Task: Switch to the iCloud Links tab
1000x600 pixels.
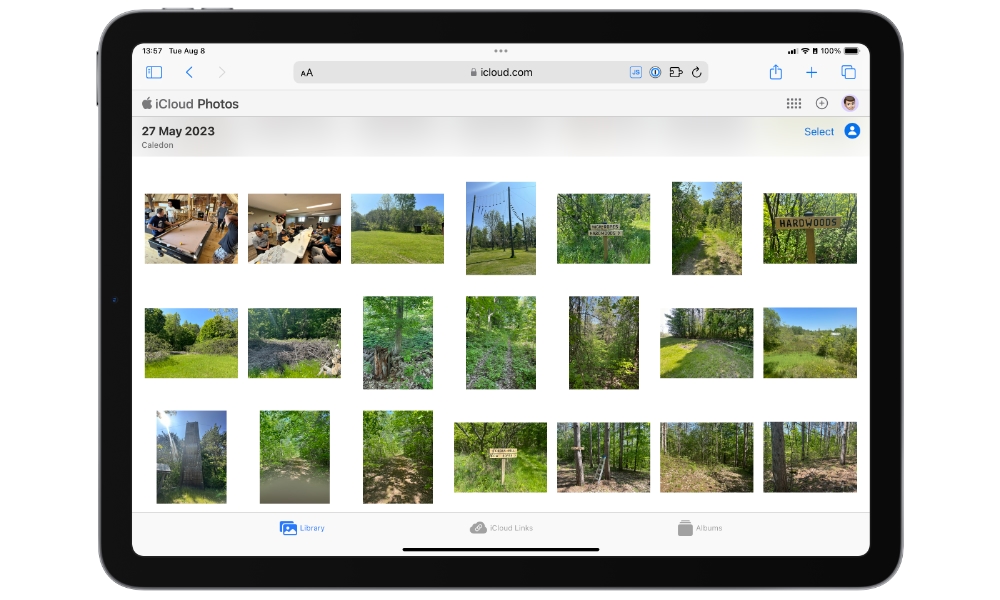Action: tap(501, 528)
